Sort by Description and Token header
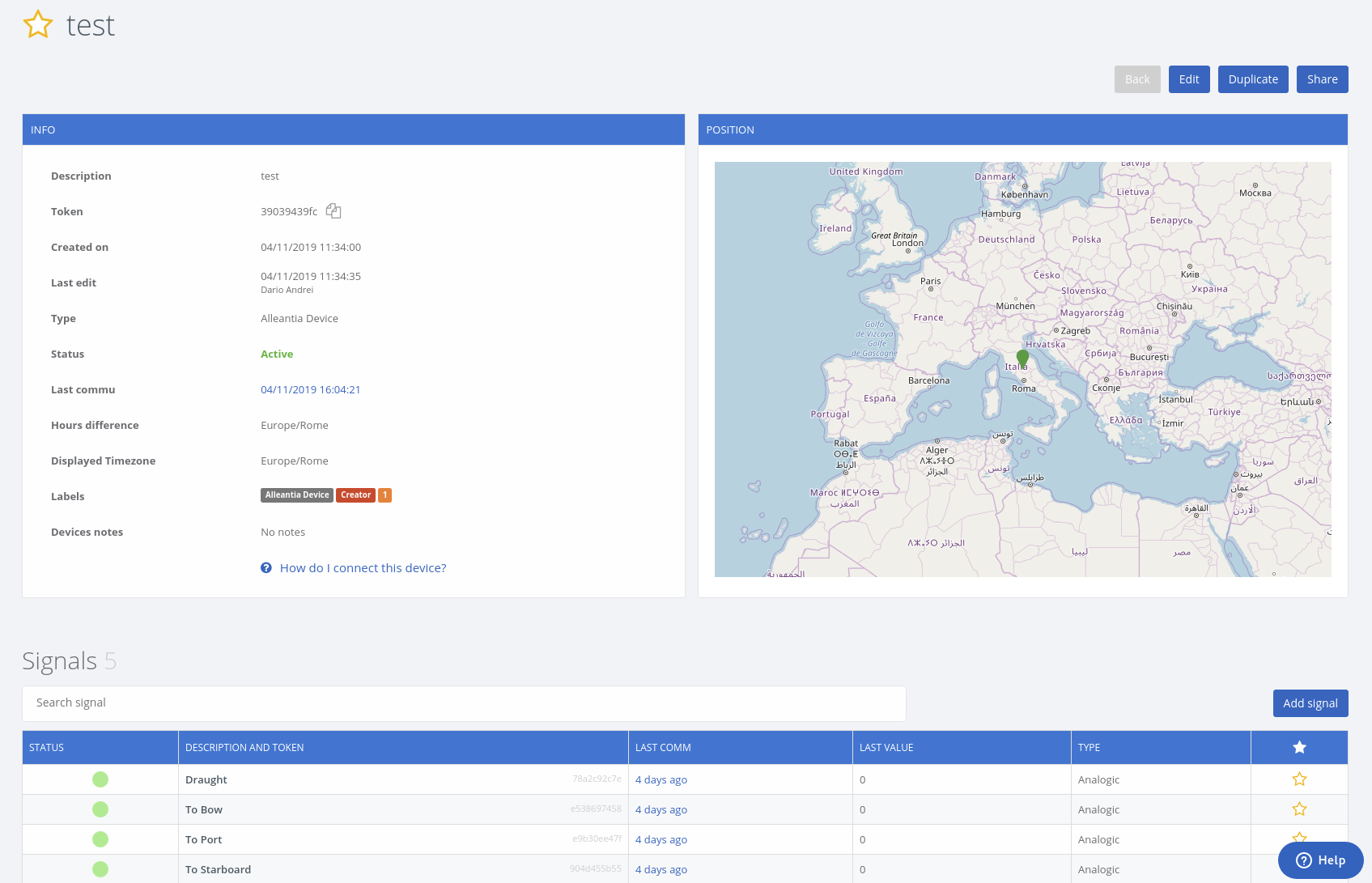 pyautogui.click(x=244, y=748)
